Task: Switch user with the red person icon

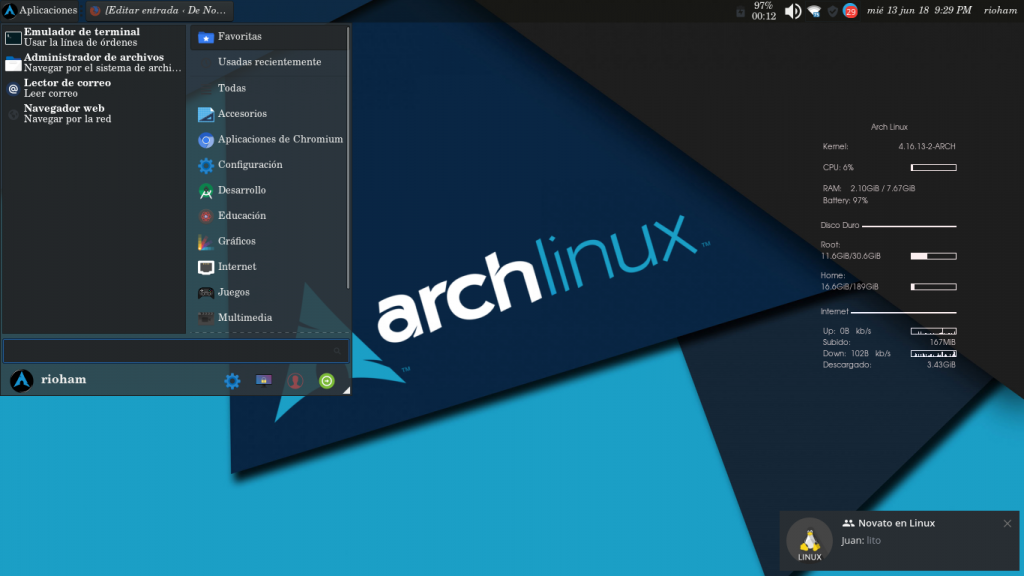Action: pos(295,381)
